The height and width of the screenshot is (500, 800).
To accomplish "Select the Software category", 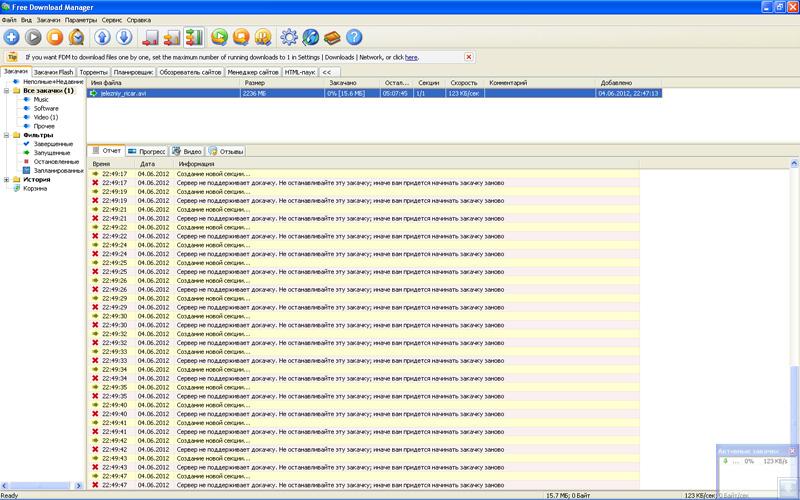I will [46, 108].
